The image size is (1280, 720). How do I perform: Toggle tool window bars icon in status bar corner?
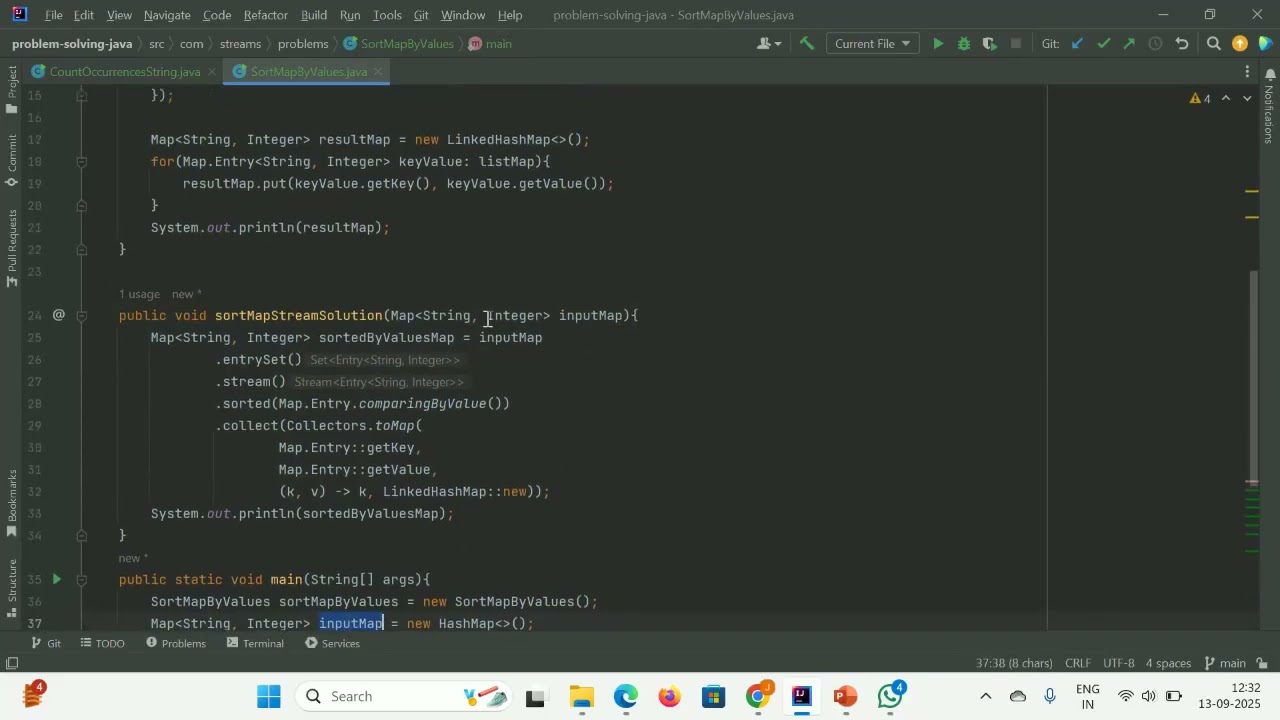(12, 663)
